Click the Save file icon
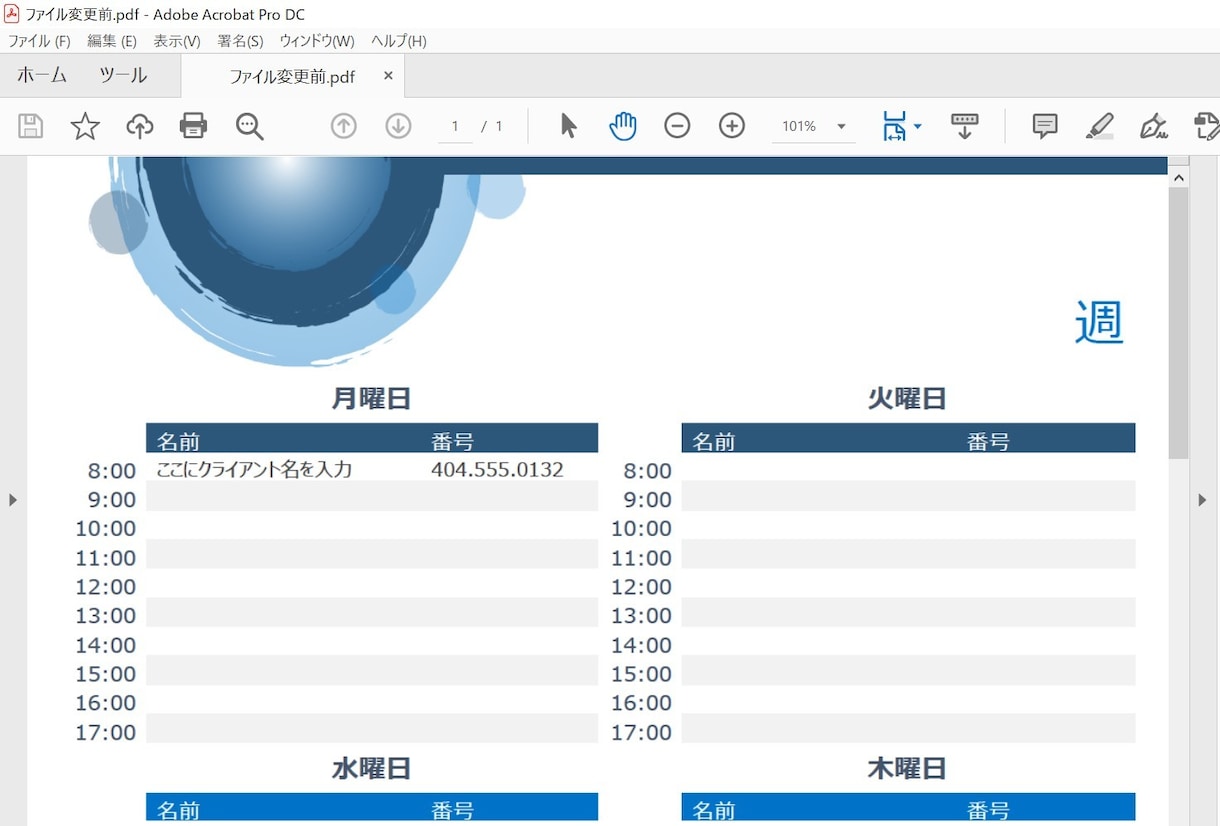 (x=30, y=126)
